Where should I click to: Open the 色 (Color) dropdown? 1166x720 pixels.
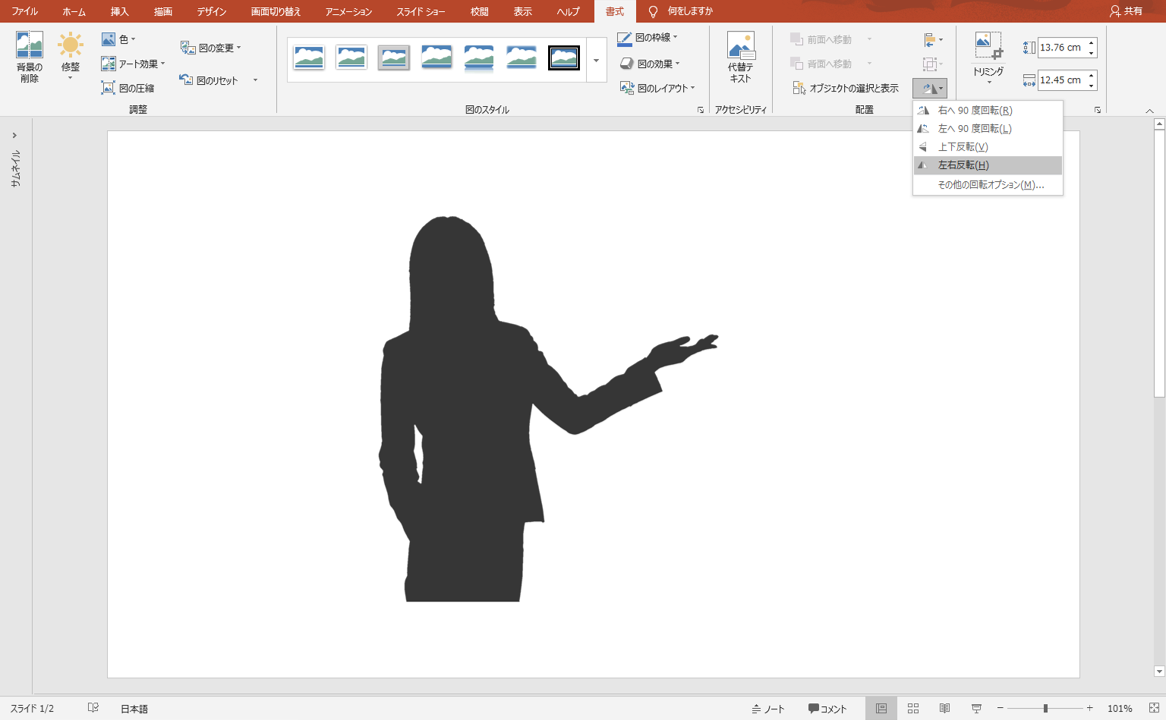tap(118, 39)
